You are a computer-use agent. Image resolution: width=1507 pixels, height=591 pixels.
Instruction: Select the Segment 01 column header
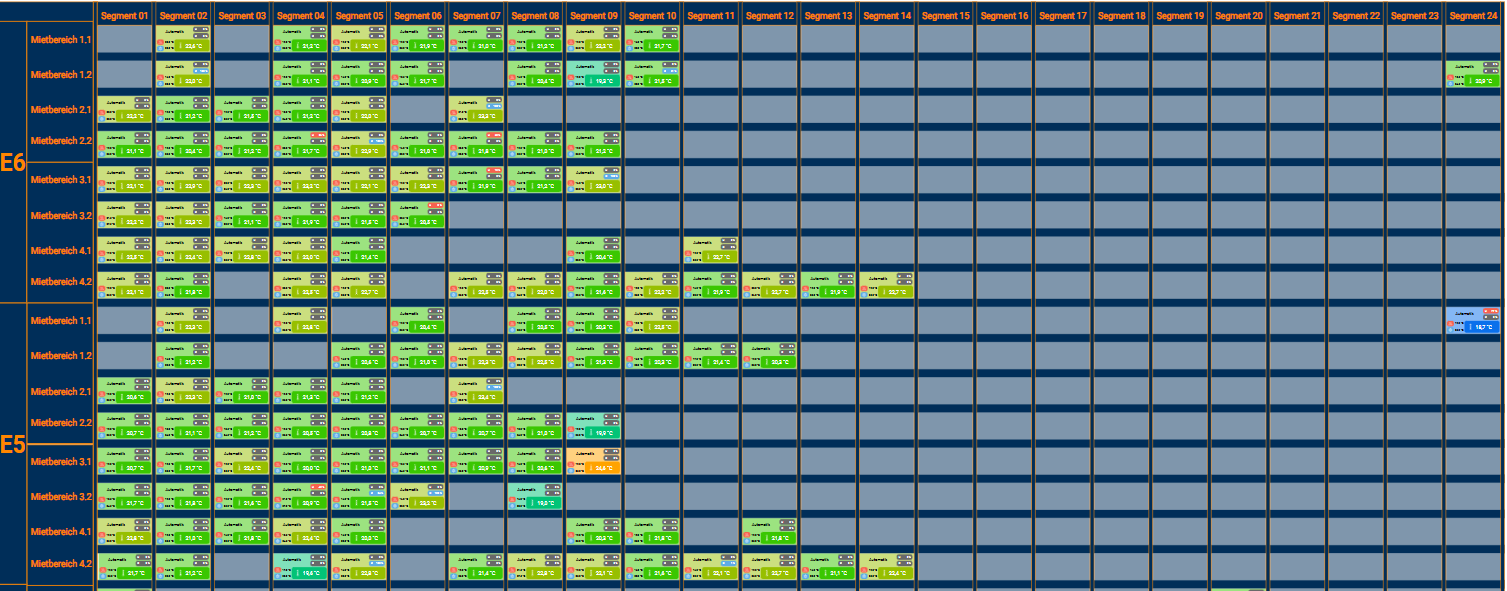125,16
